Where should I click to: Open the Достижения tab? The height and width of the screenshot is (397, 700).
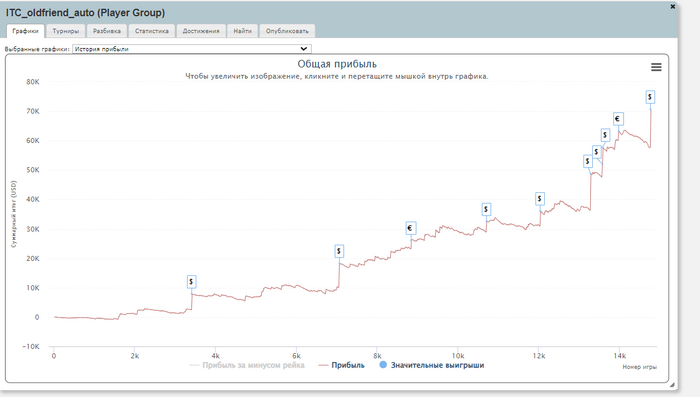pyautogui.click(x=201, y=31)
